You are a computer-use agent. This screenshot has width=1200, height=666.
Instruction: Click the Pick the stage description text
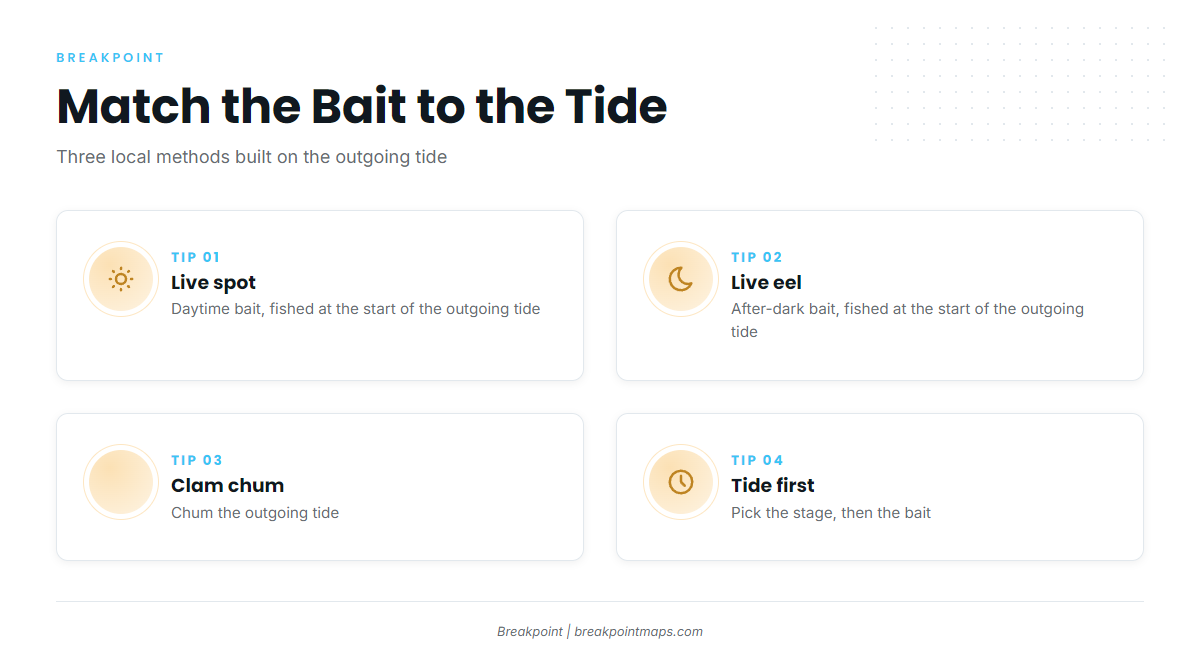pos(831,513)
